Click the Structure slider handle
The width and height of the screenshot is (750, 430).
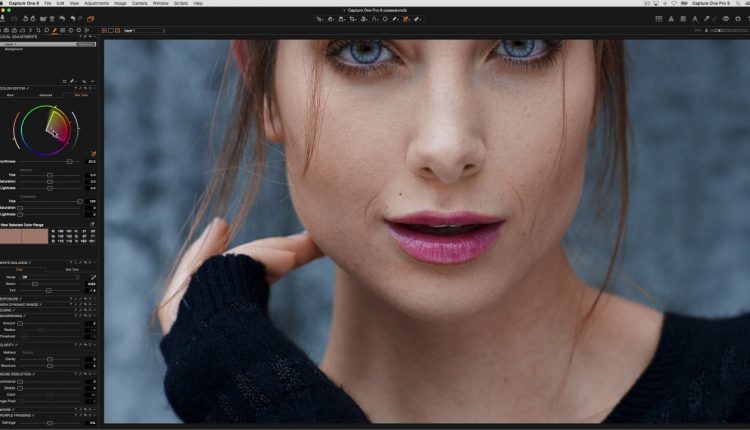click(50, 366)
